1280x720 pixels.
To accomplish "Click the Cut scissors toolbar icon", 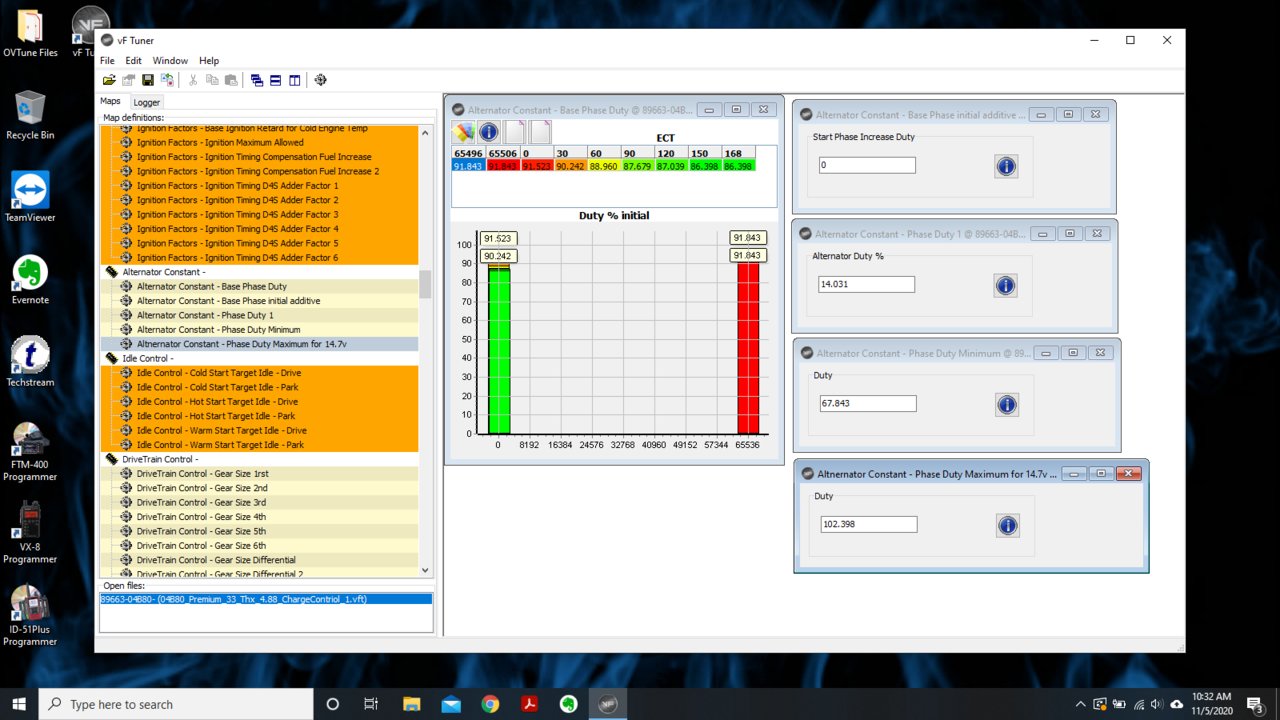I will click(193, 80).
